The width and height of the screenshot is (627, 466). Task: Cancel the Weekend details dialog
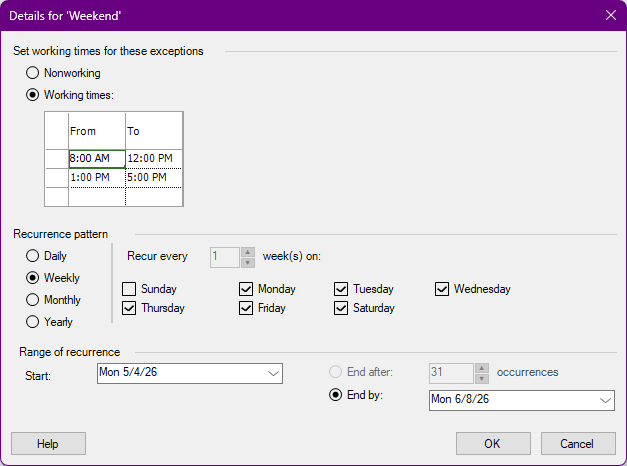tap(578, 444)
